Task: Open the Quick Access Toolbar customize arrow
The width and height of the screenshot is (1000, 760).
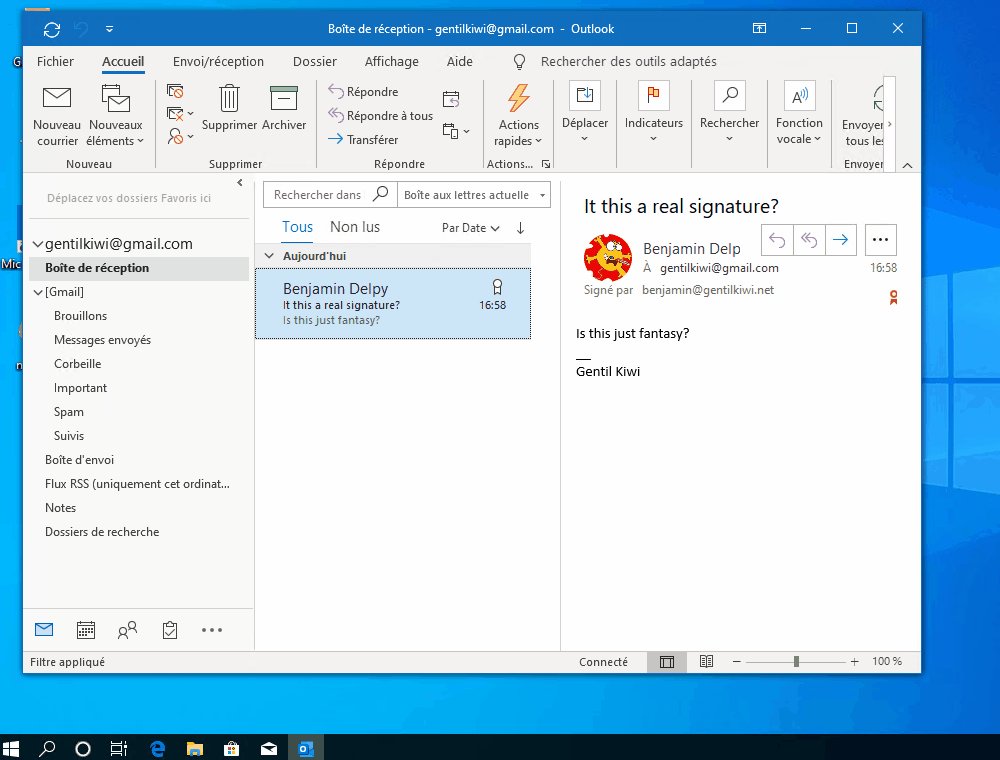Action: pyautogui.click(x=110, y=29)
